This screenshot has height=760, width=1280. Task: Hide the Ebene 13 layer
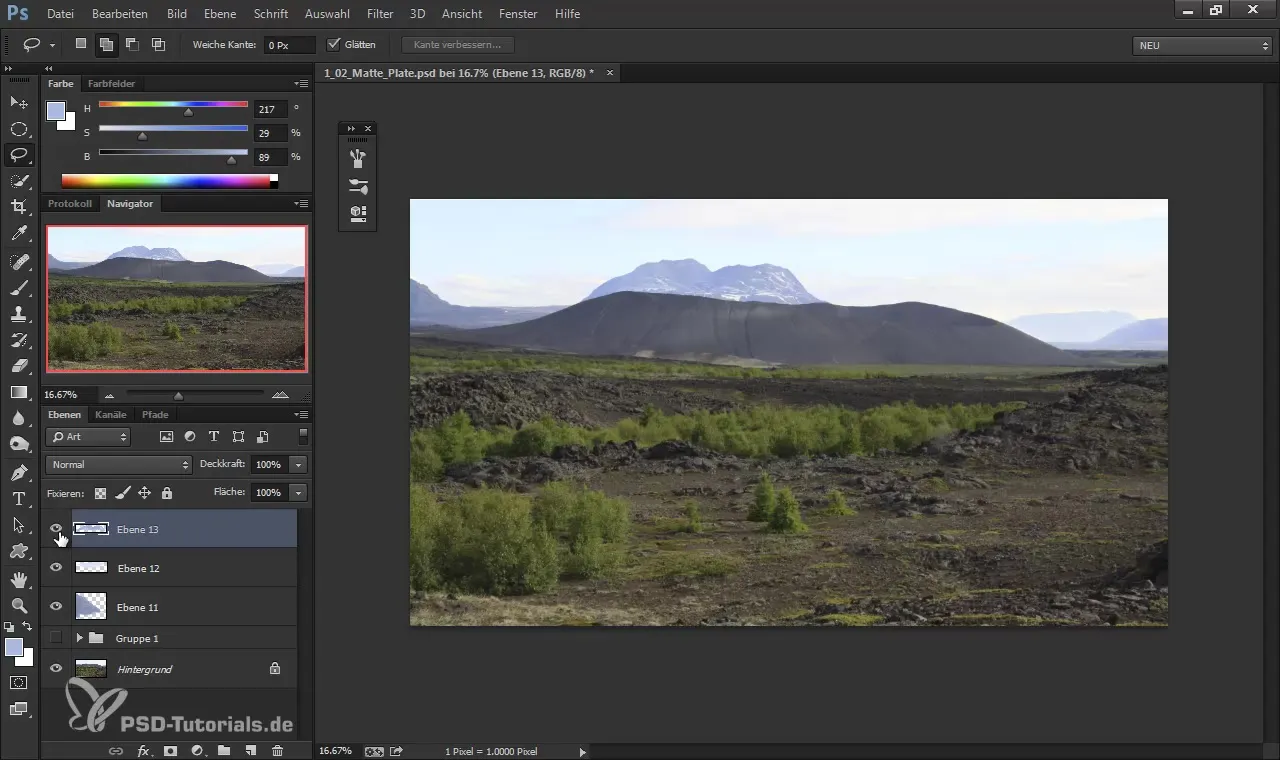point(56,529)
